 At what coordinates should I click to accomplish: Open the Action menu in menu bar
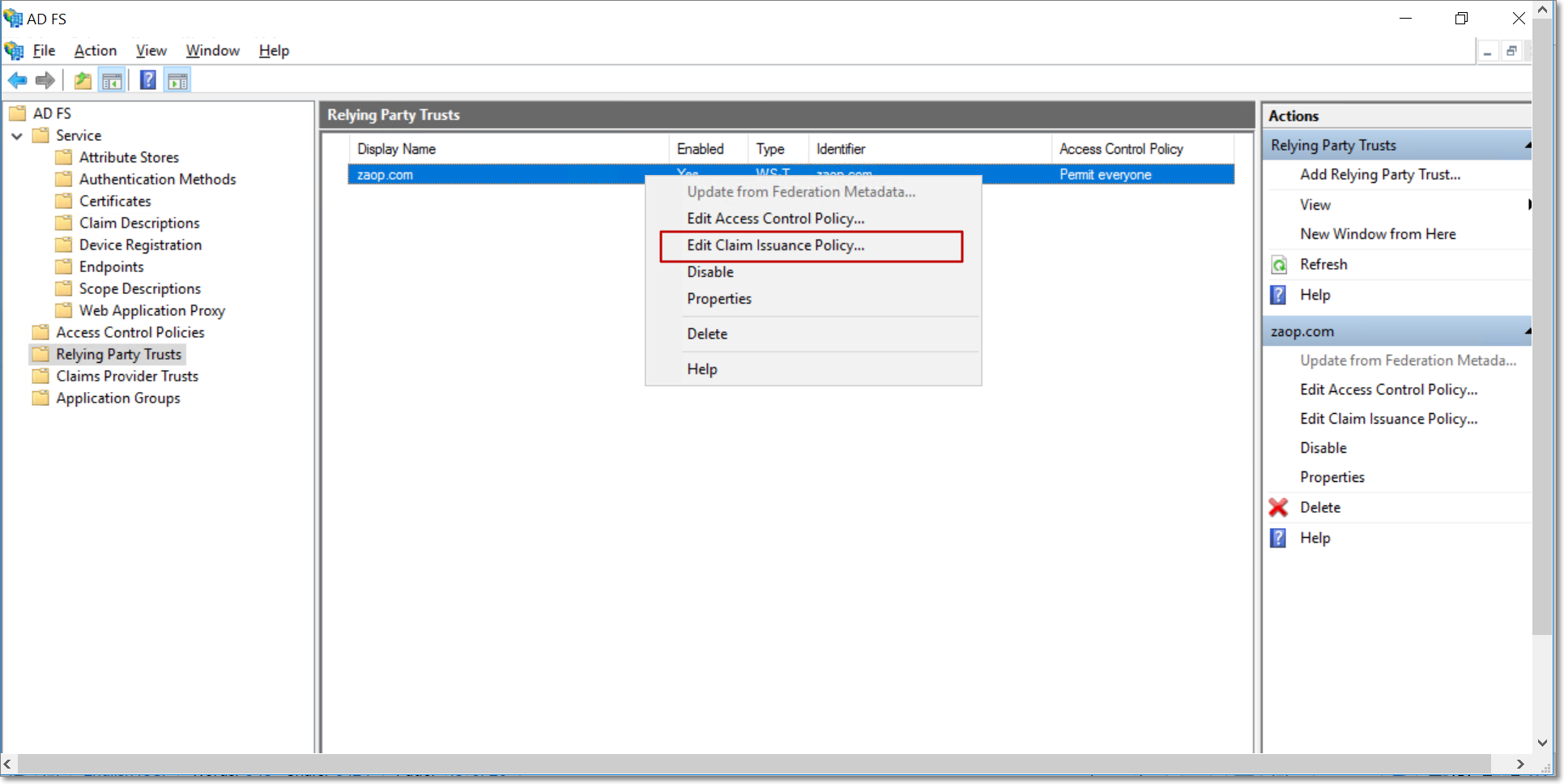(95, 50)
